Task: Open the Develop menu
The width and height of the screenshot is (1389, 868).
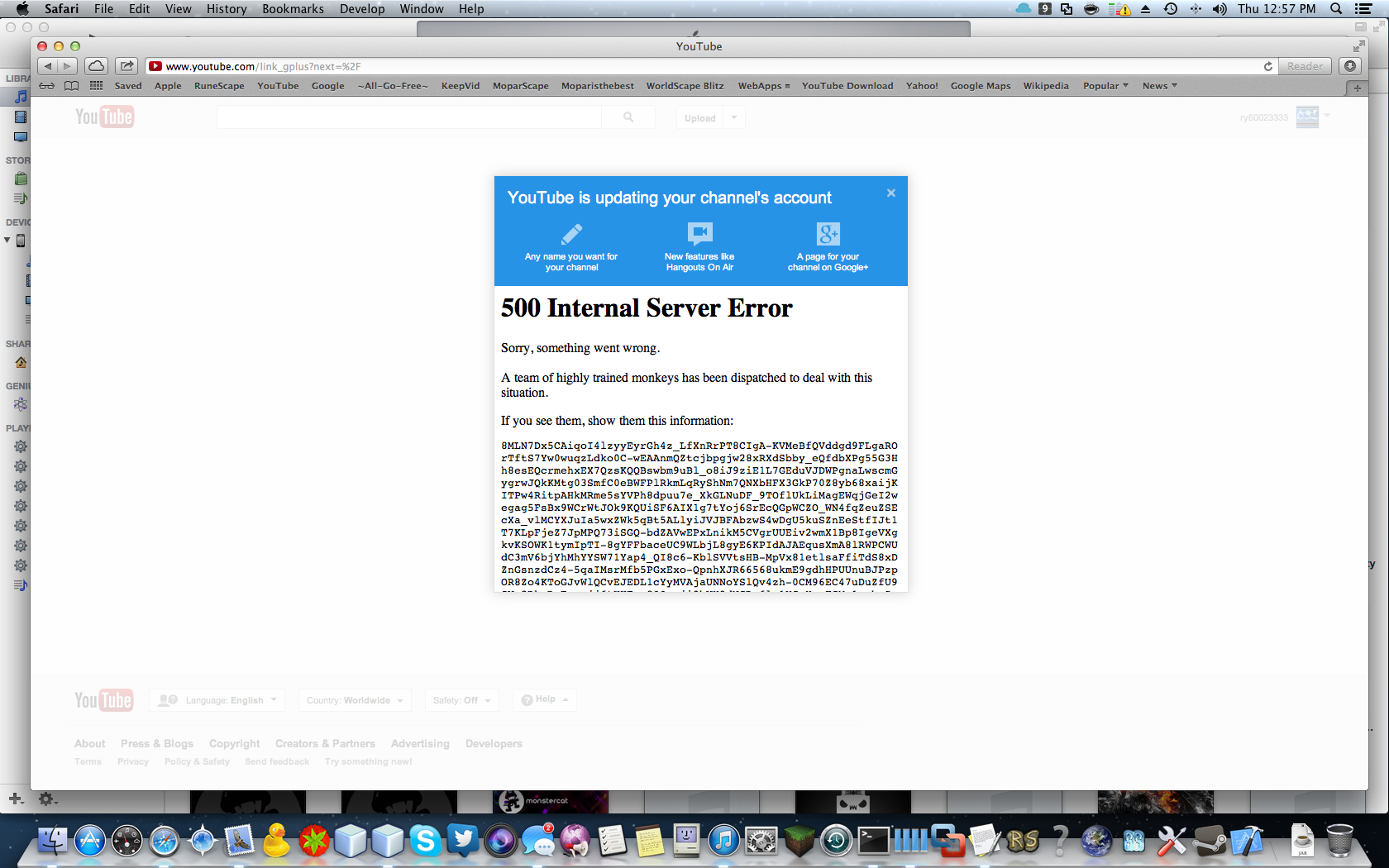Action: pyautogui.click(x=362, y=9)
